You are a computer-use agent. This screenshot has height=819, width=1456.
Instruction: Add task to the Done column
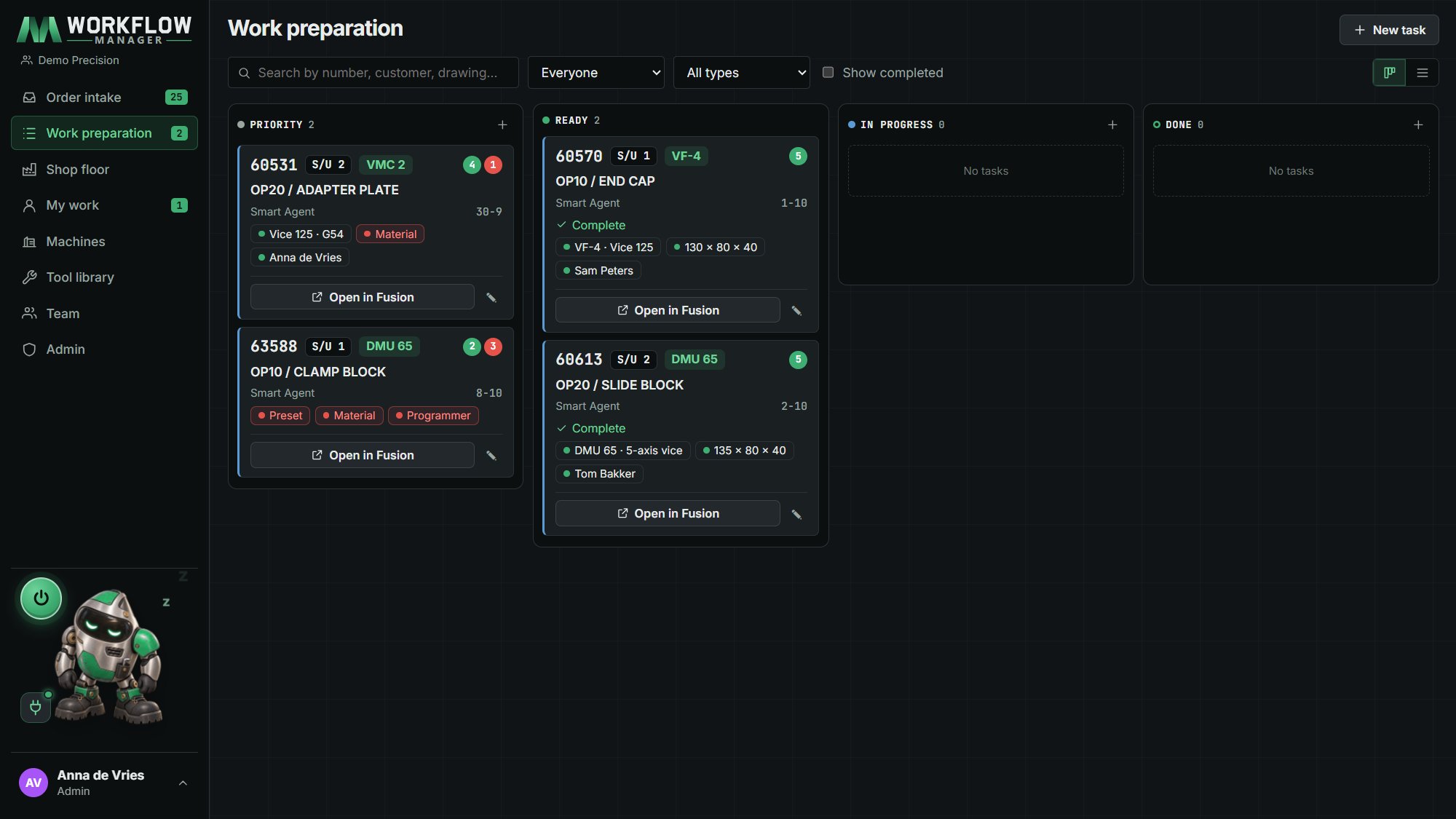pyautogui.click(x=1418, y=125)
